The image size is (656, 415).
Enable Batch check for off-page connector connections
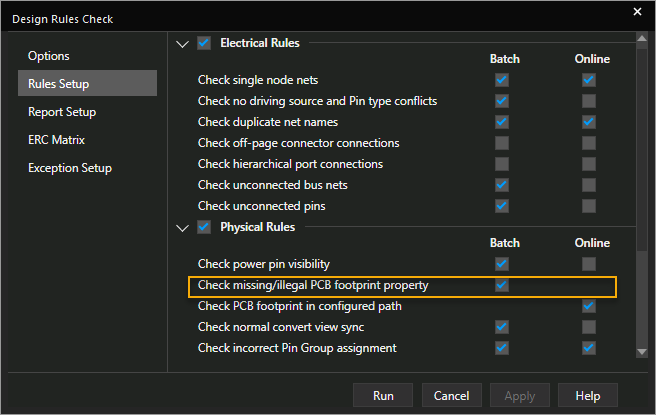(x=502, y=143)
